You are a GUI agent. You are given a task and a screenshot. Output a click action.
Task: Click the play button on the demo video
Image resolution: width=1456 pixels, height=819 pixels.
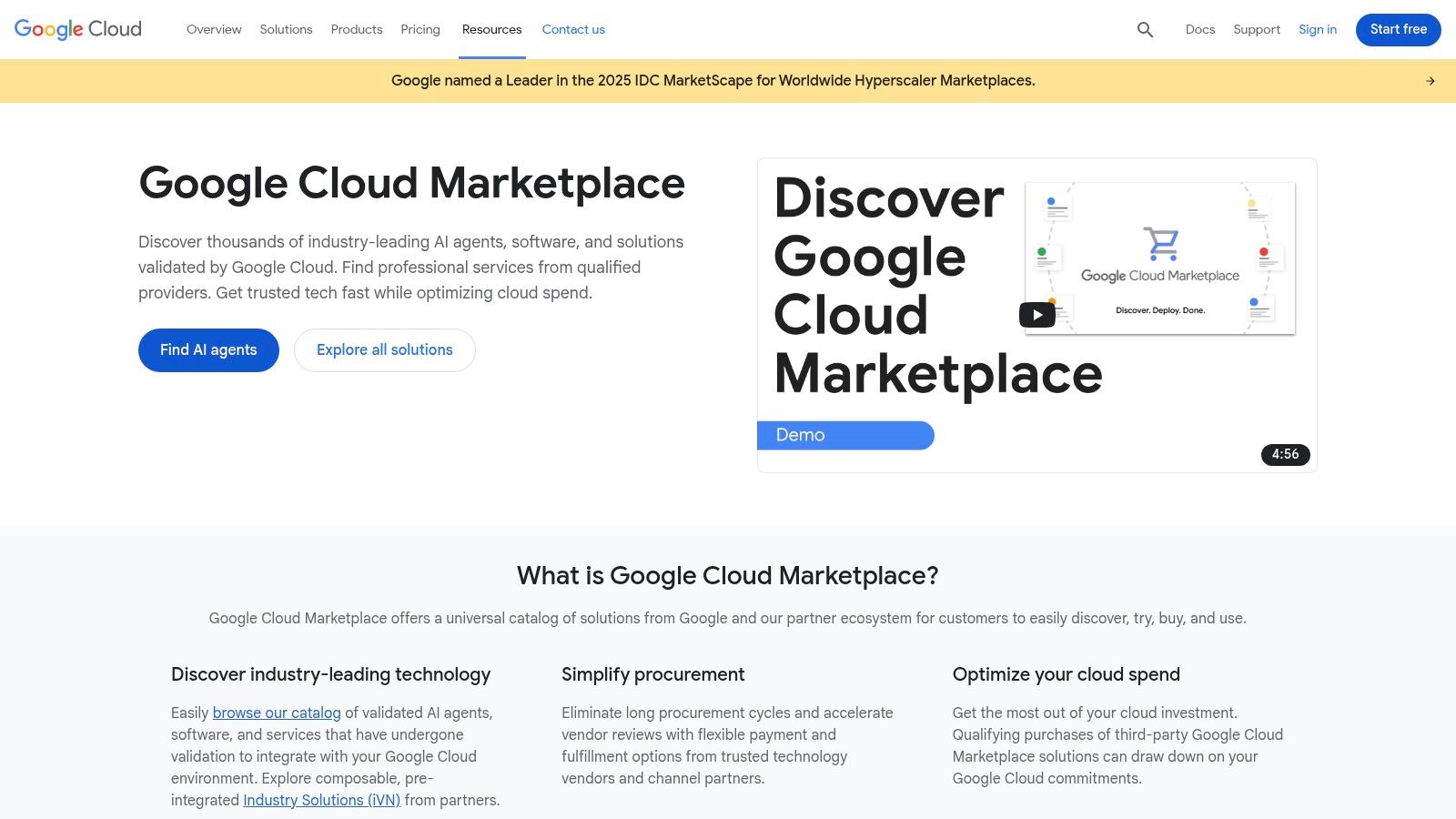point(1036,314)
